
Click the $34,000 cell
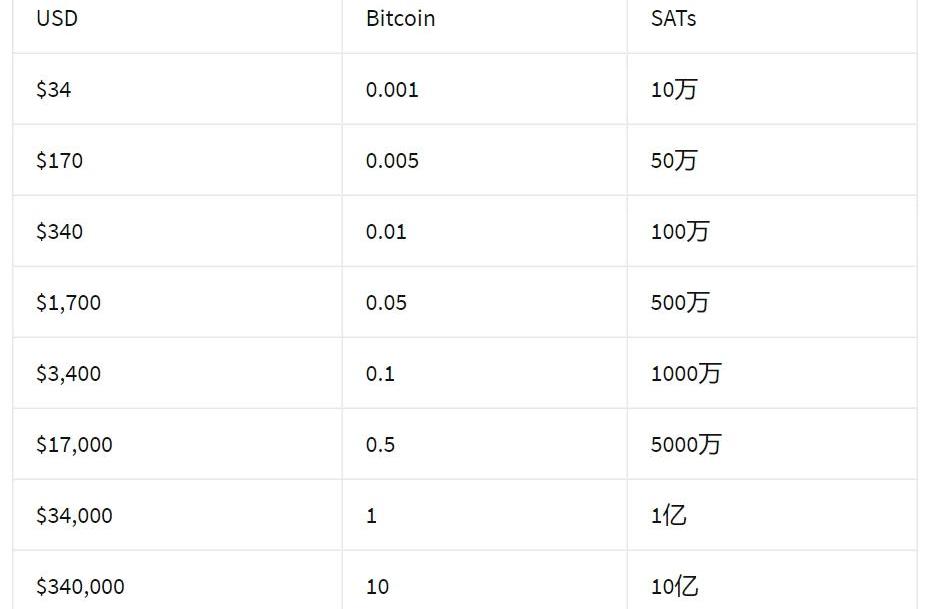point(74,516)
